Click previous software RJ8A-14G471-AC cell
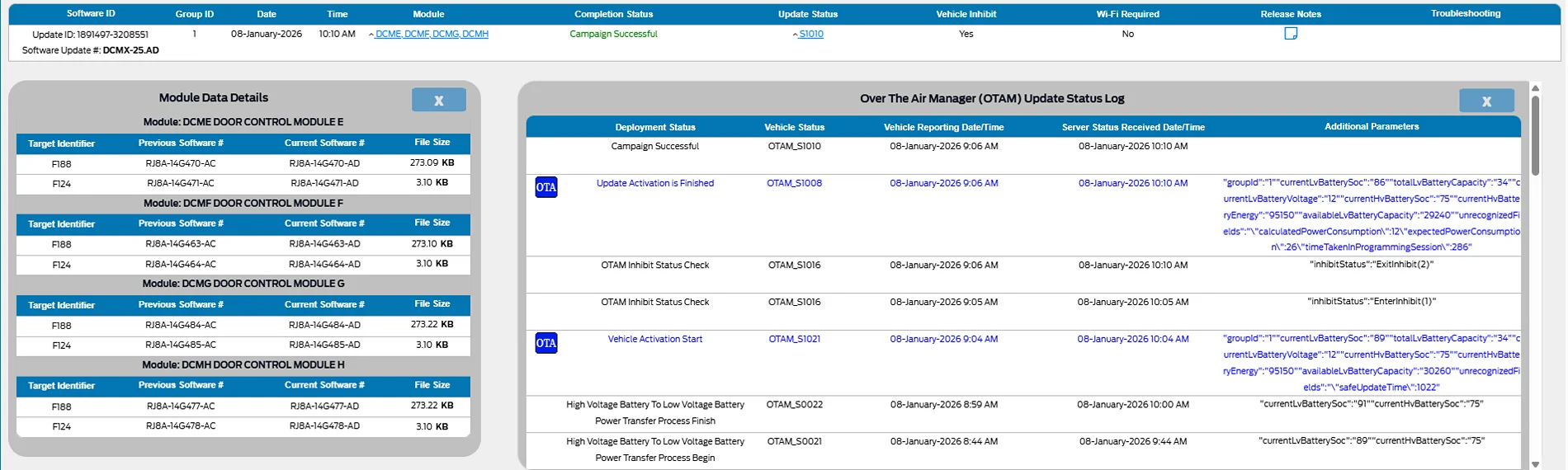The image size is (1568, 470). [181, 183]
